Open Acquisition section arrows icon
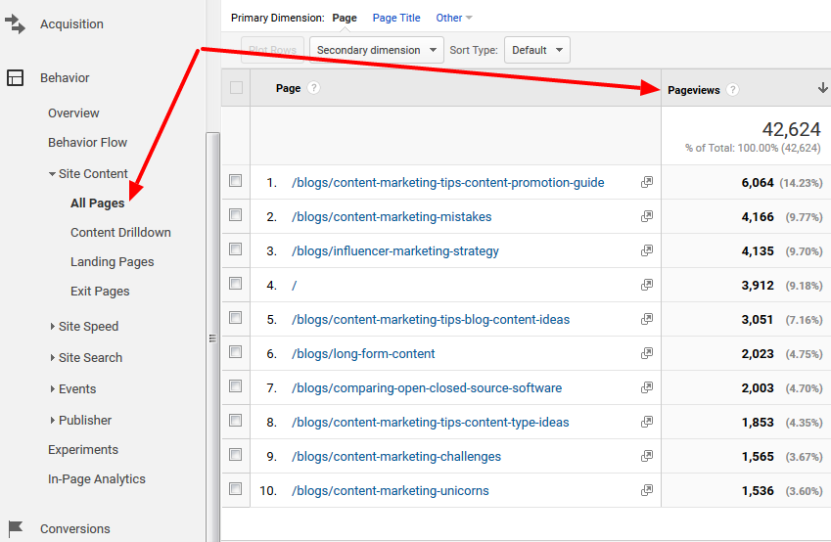Viewport: 831px width, 542px height. click(x=15, y=24)
